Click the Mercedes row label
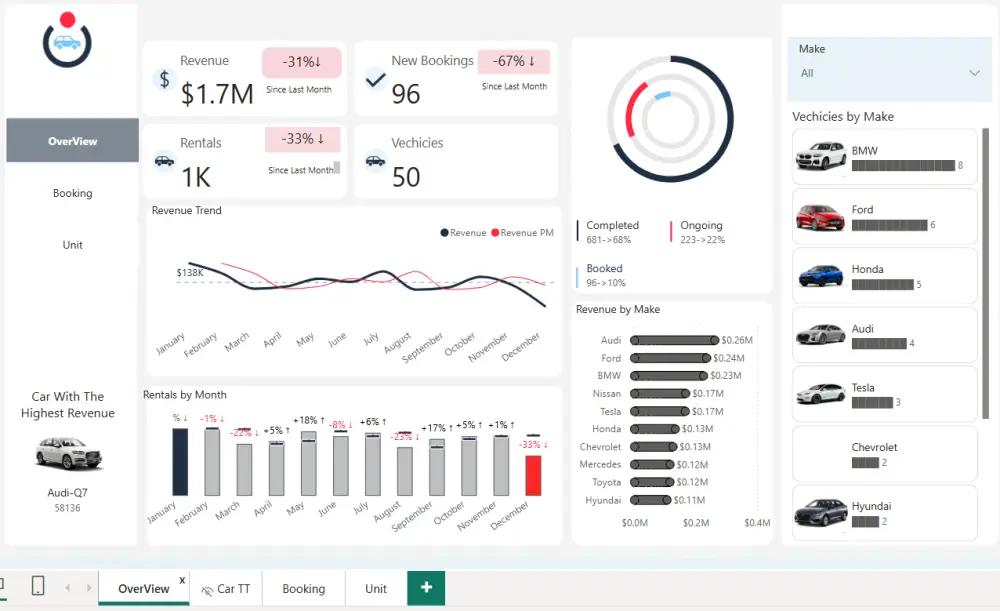The height and width of the screenshot is (611, 1000). [x=600, y=464]
